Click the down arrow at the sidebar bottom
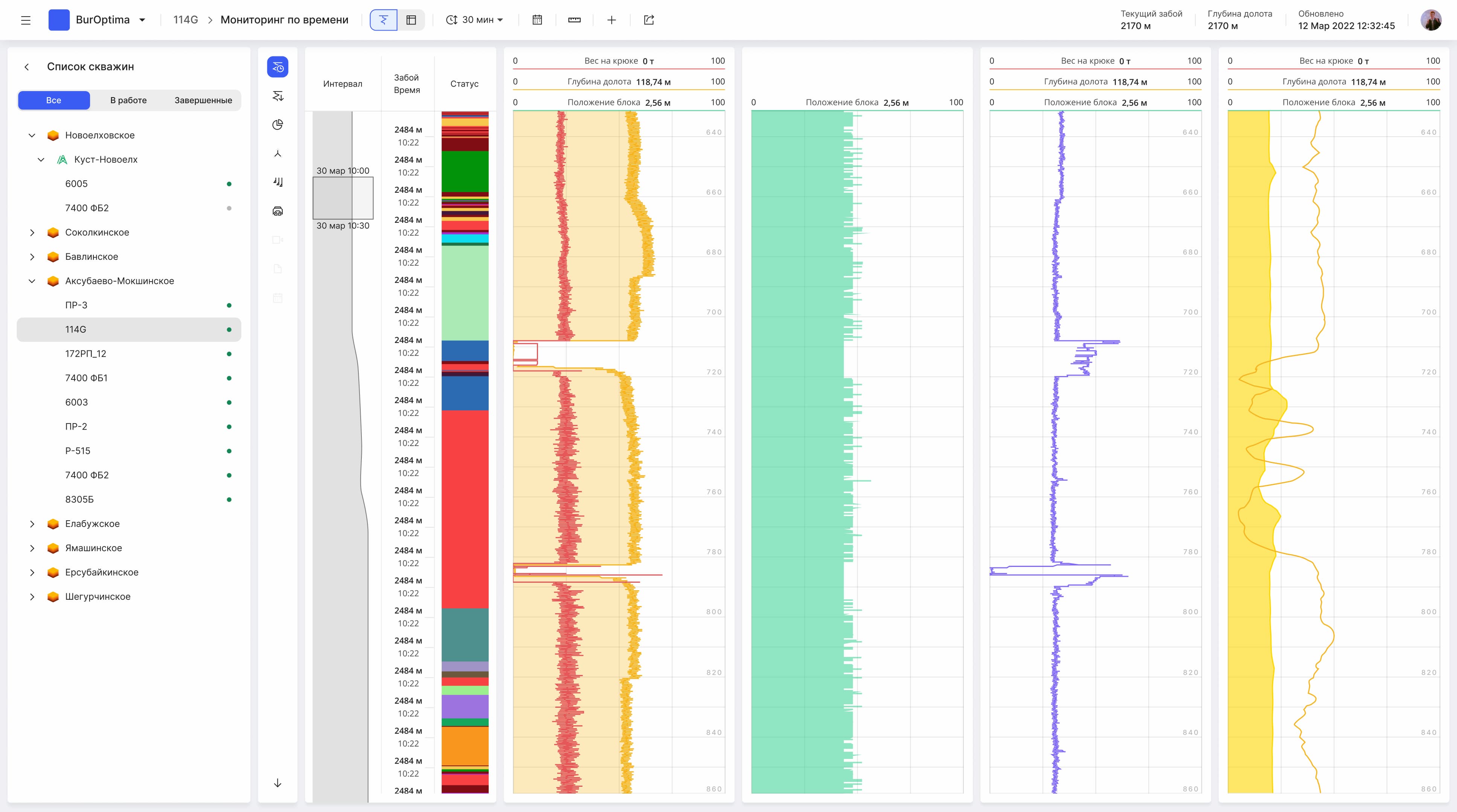Screen dimensions: 1457x812 click(278, 783)
